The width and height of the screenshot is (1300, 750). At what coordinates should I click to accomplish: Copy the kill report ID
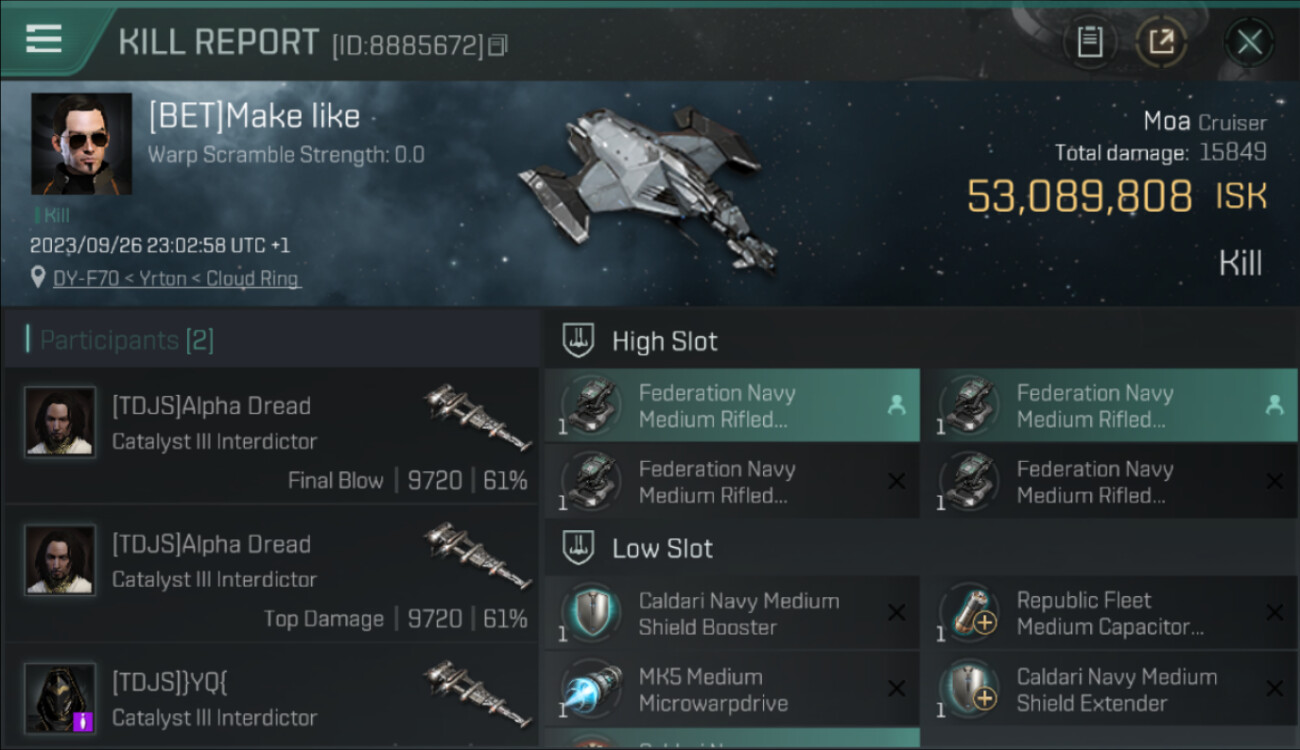[498, 45]
